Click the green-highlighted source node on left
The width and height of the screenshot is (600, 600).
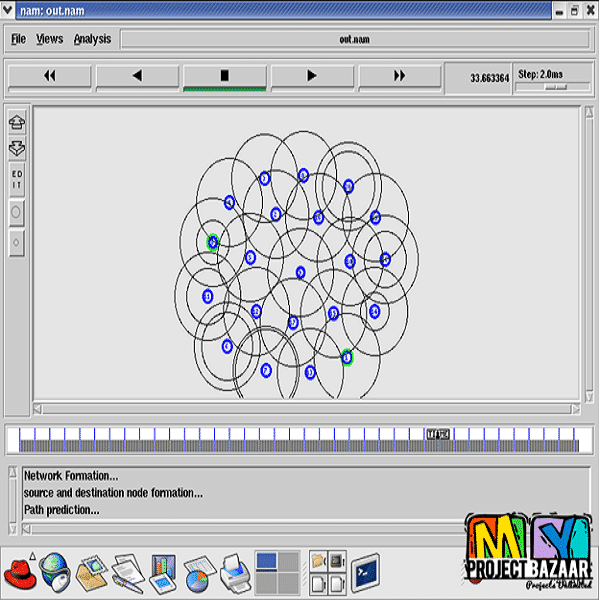213,242
